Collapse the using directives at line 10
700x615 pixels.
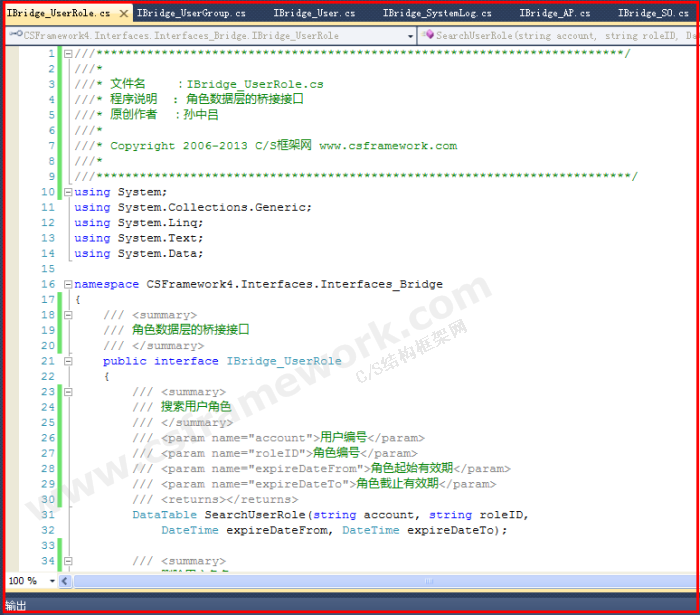[x=67, y=192]
